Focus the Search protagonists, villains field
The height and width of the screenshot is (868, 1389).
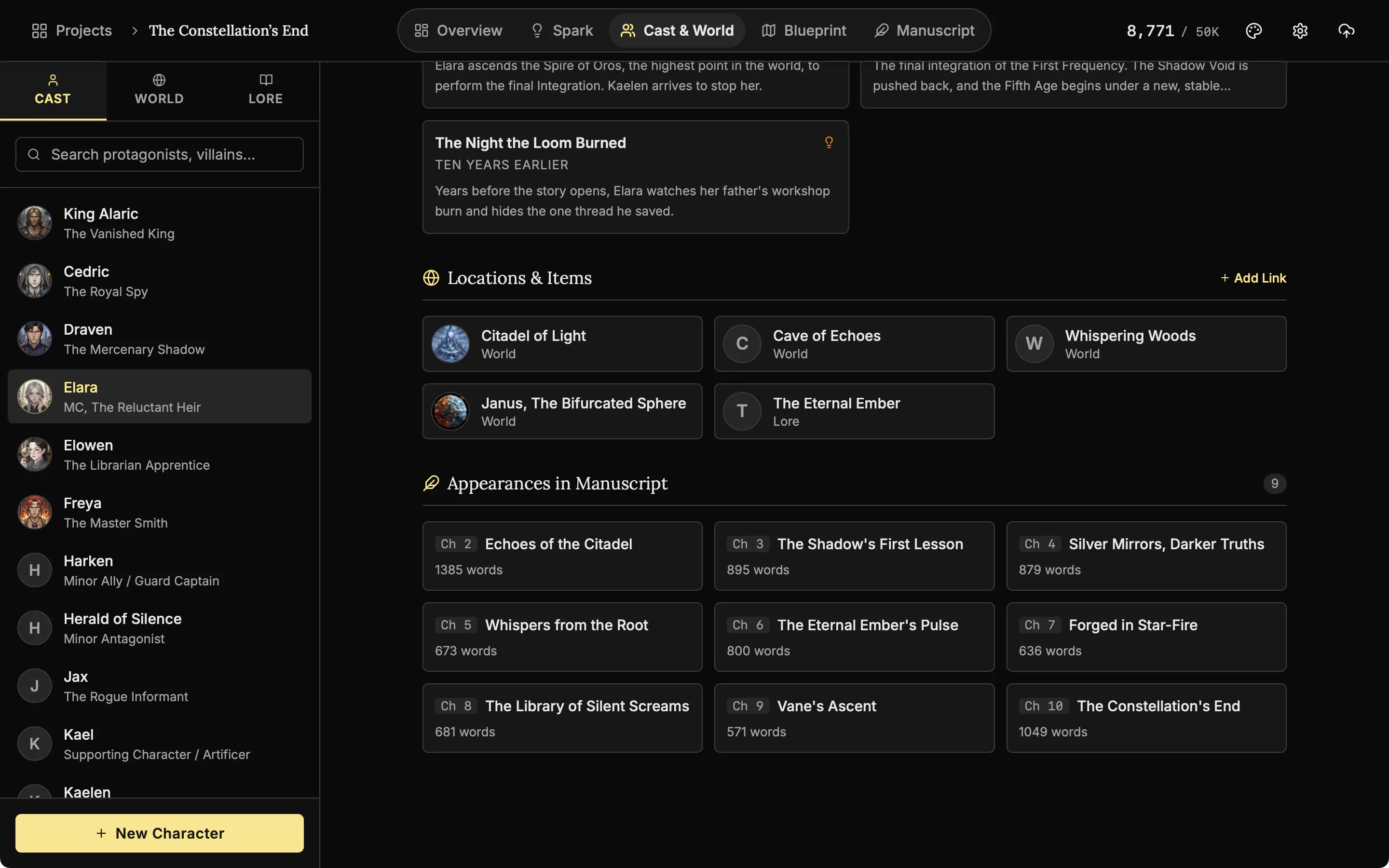(x=160, y=154)
